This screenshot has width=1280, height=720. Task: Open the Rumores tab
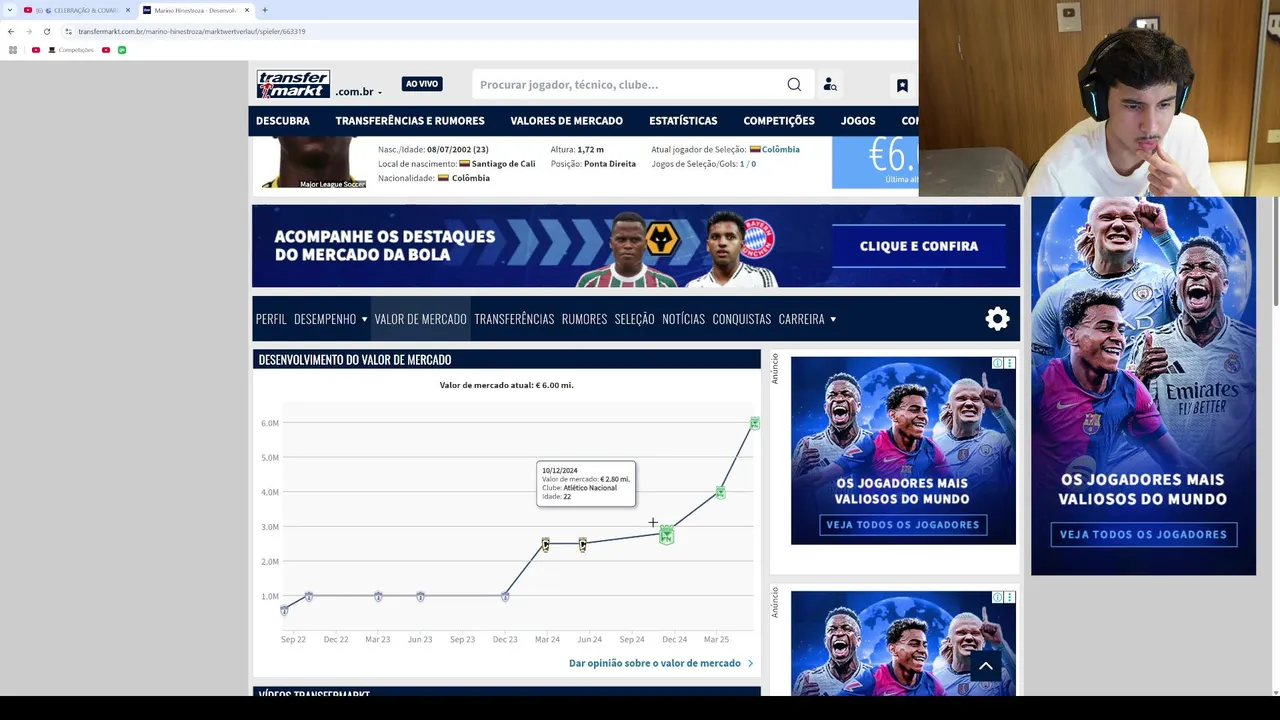(584, 319)
